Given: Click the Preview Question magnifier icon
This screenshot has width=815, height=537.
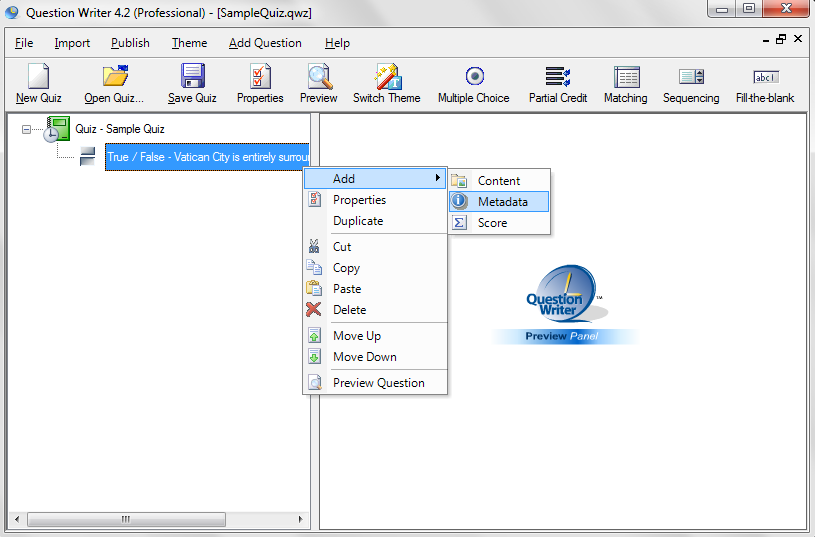Looking at the screenshot, I should [314, 383].
